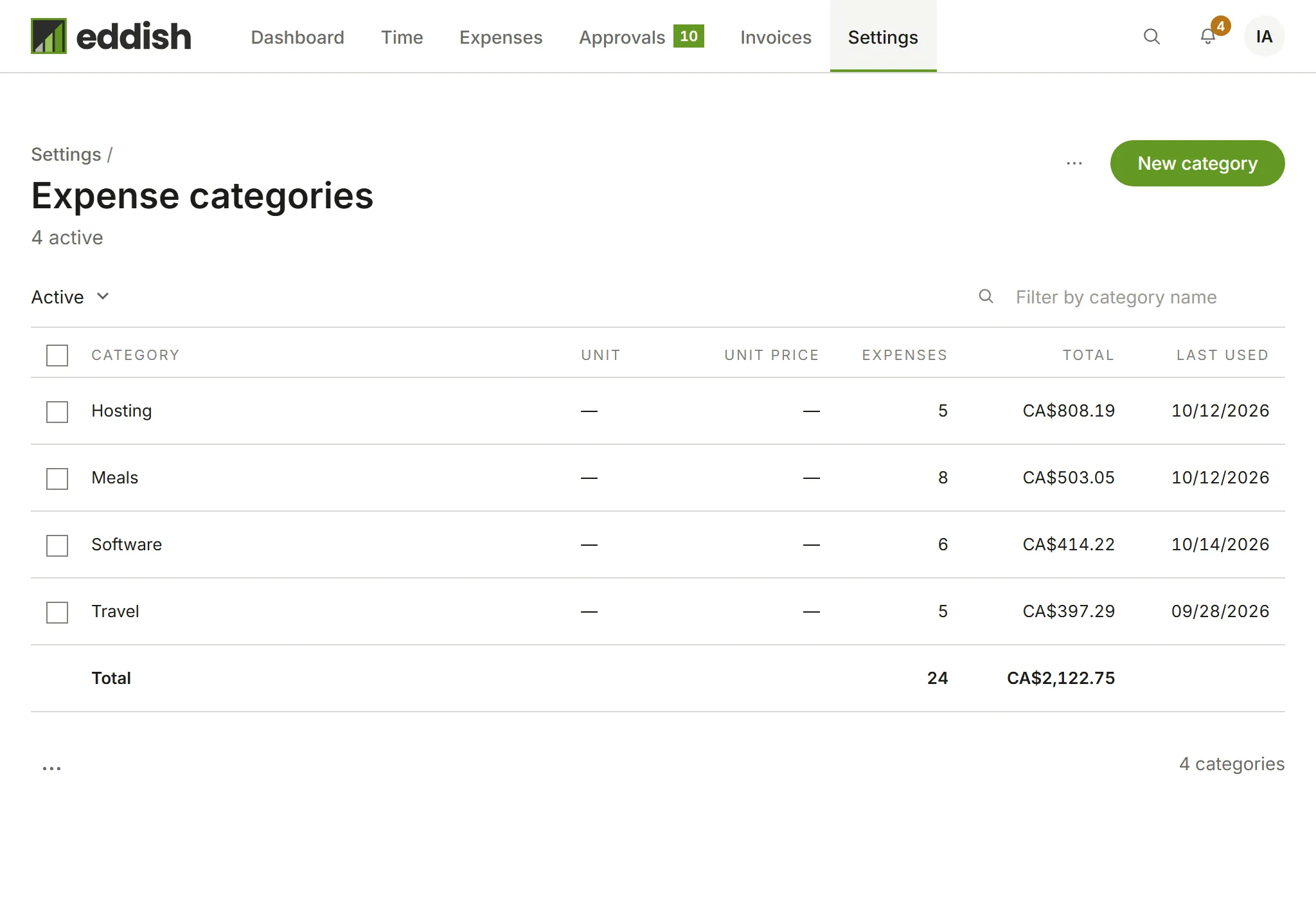Sort by the UNIT PRICE column header

pos(772,355)
